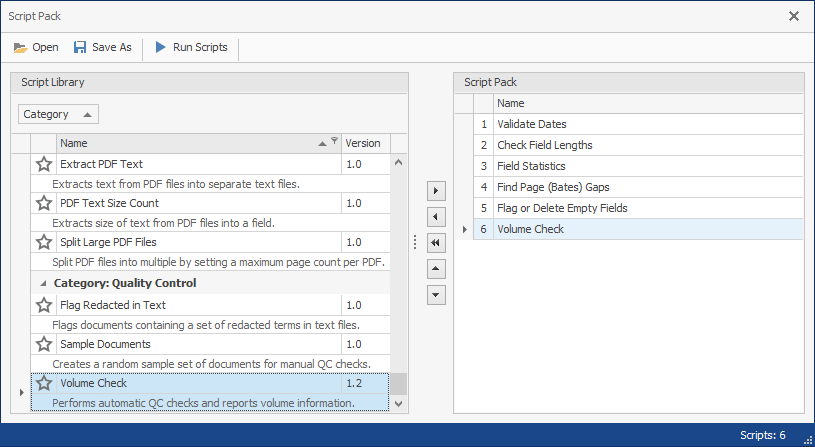Run the scripts with the play button
Screen dimensions: 815x447
[x=190, y=47]
